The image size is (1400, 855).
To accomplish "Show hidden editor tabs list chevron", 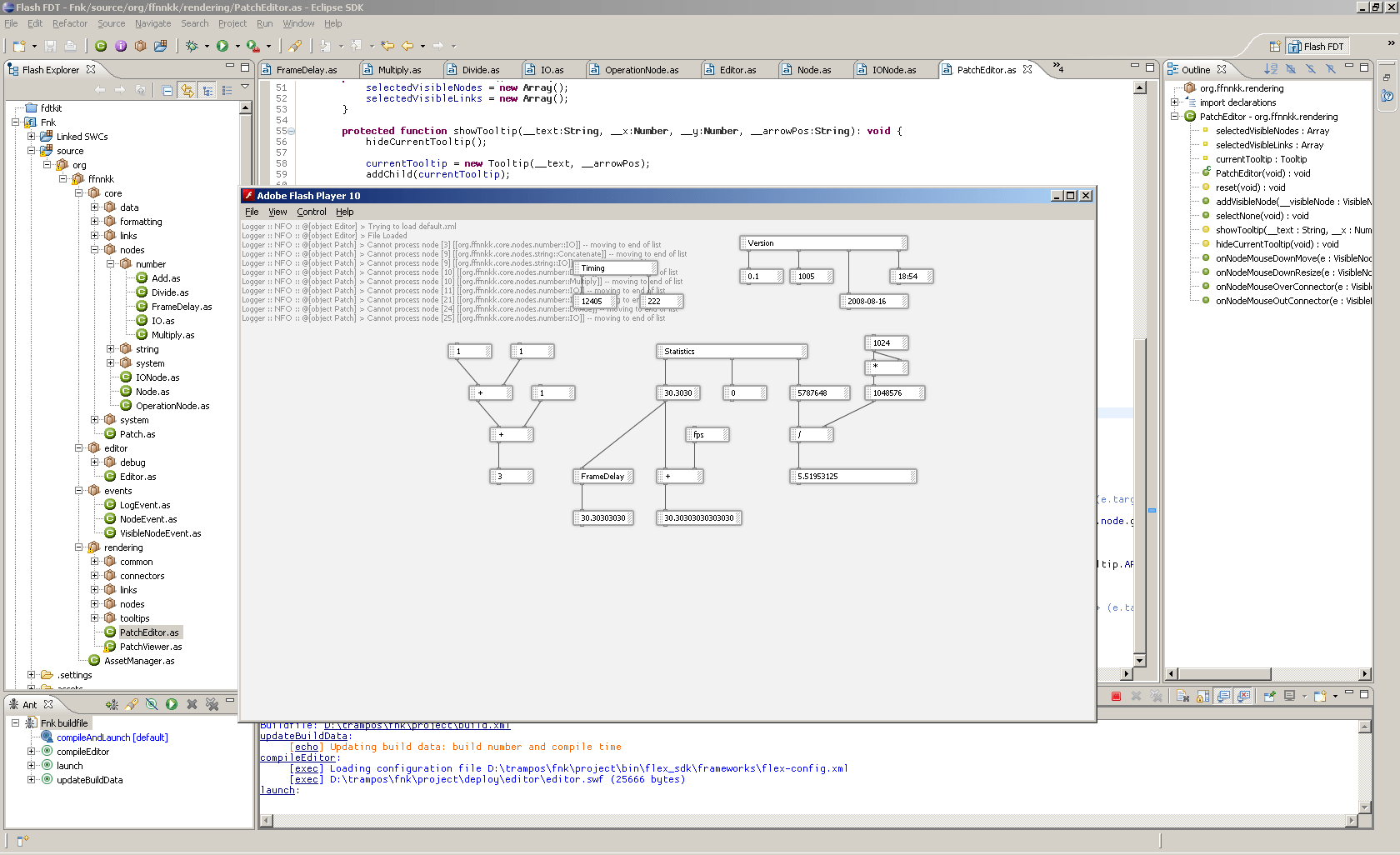I will [x=1057, y=67].
